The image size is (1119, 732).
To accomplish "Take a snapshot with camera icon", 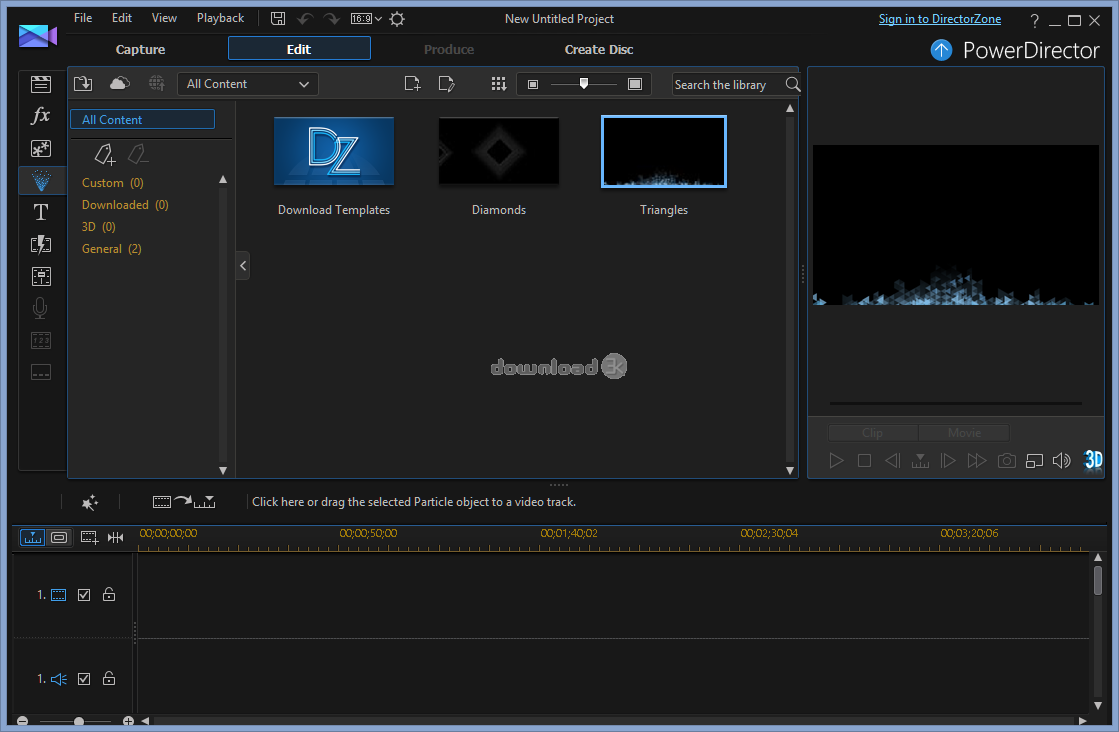I will (1006, 460).
